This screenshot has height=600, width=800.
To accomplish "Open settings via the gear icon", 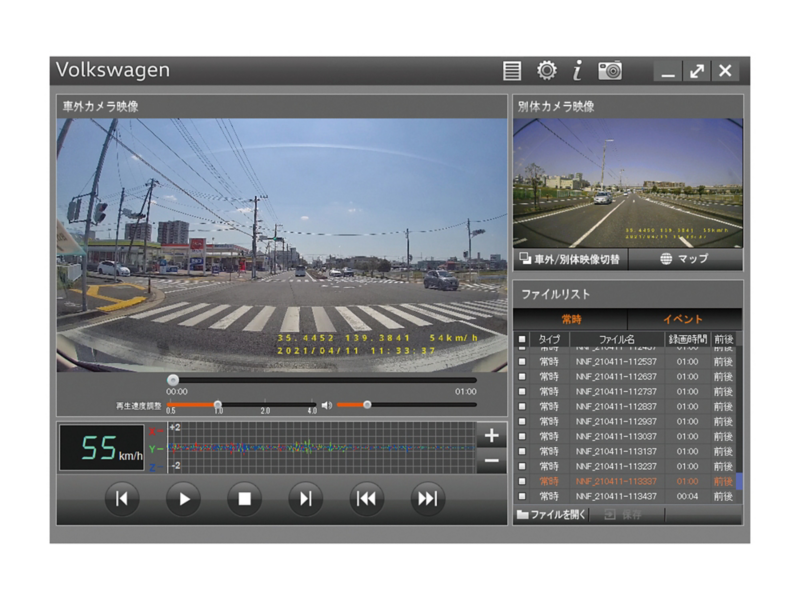I will tap(546, 70).
